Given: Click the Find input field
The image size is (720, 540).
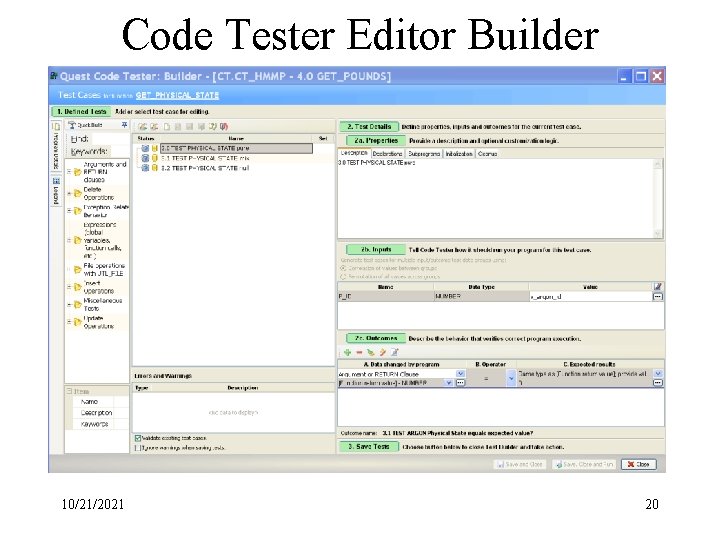Looking at the screenshot, I should (110, 139).
